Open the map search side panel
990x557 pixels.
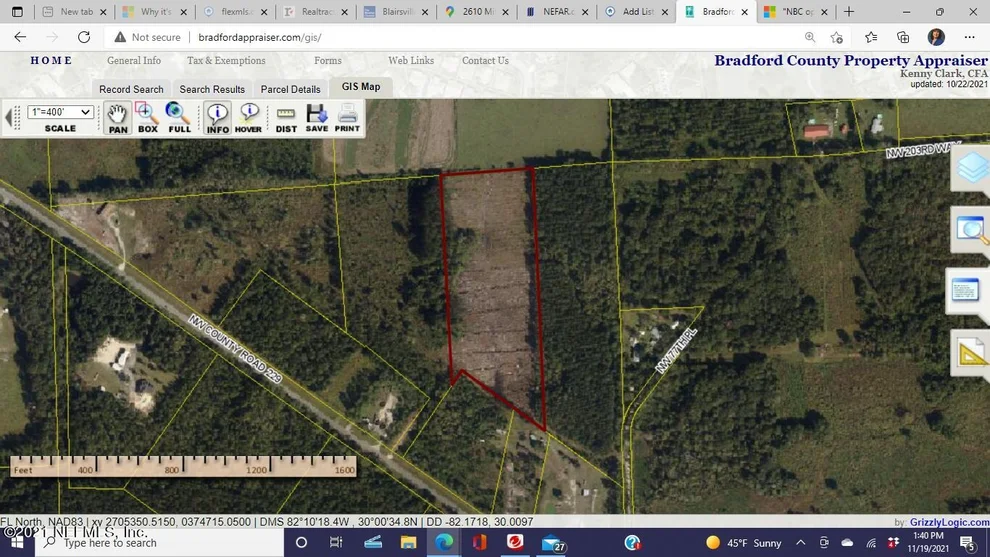(971, 230)
